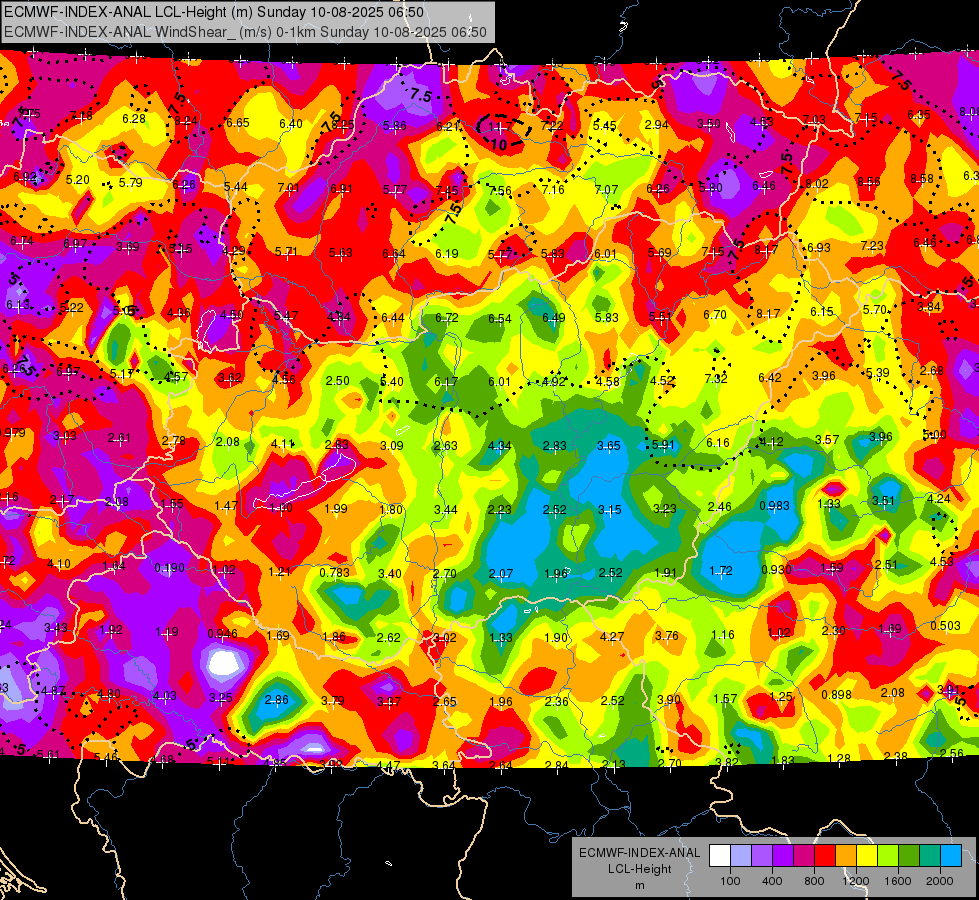Screen dimensions: 979x900
Task: Click the legend scale value 800
Action: click(x=814, y=881)
